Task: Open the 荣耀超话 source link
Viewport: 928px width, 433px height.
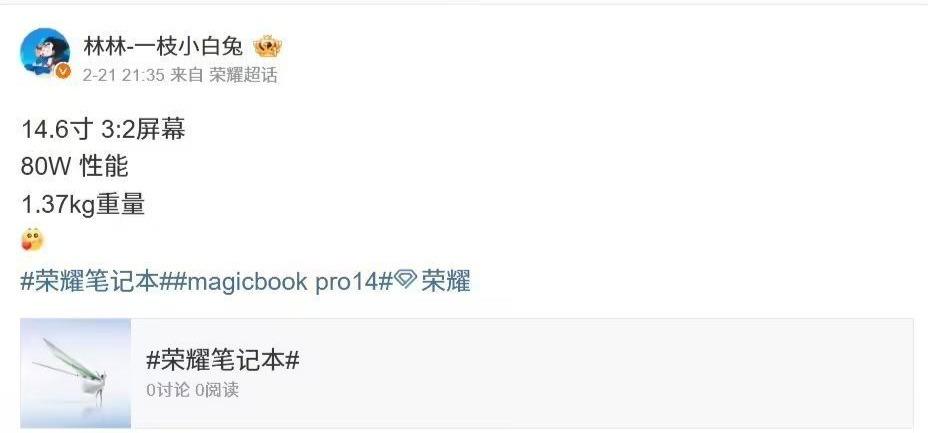Action: click(243, 75)
